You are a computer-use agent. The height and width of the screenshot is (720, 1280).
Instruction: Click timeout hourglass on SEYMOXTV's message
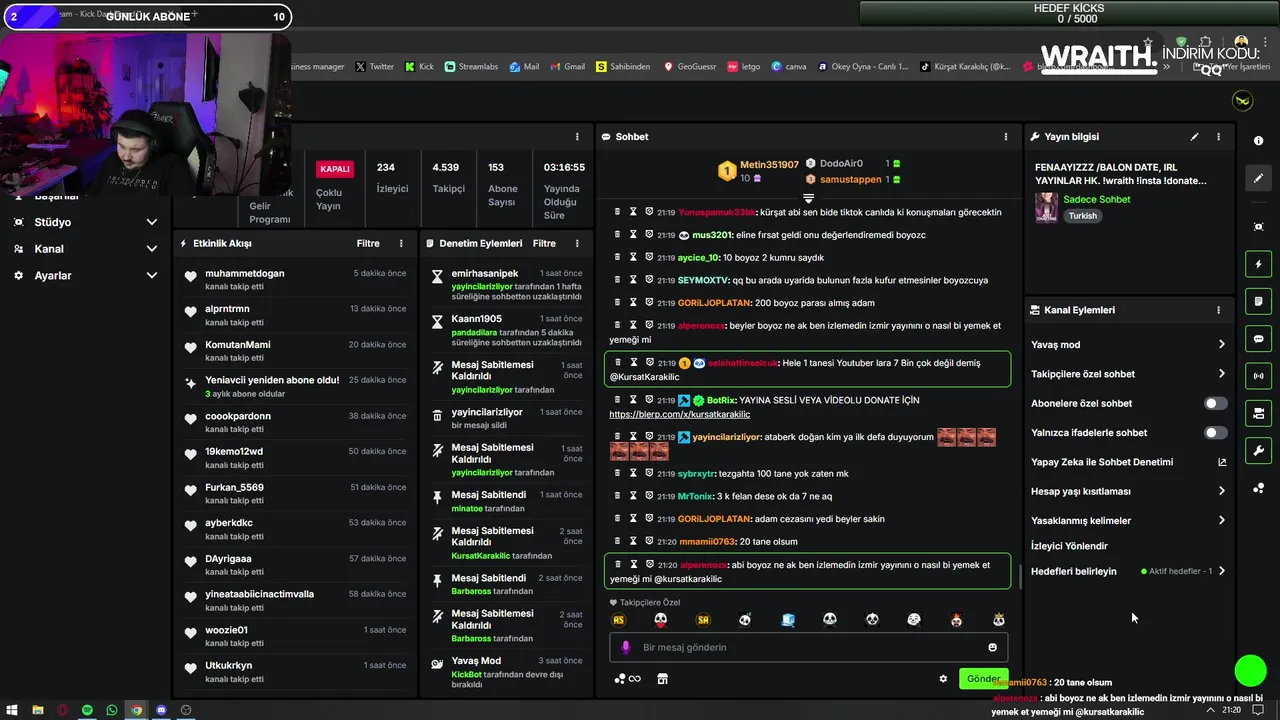(x=633, y=280)
